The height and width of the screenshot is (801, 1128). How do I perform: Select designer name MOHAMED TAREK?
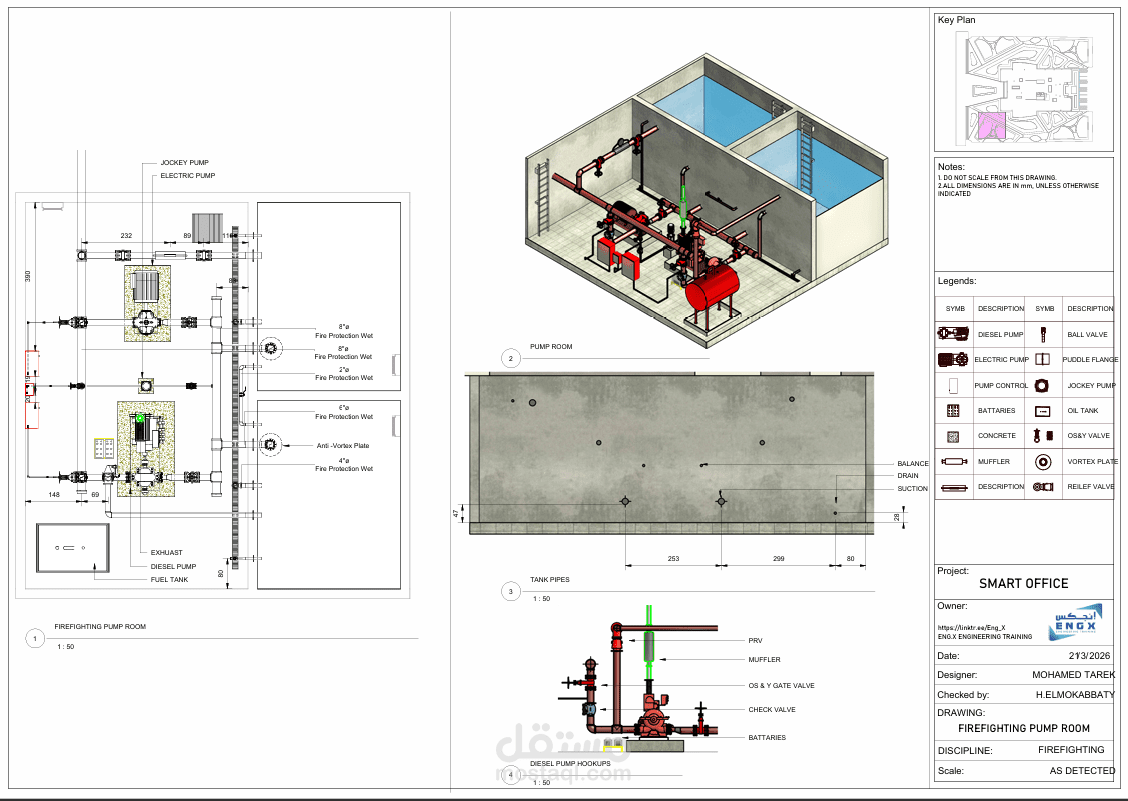point(1073,675)
